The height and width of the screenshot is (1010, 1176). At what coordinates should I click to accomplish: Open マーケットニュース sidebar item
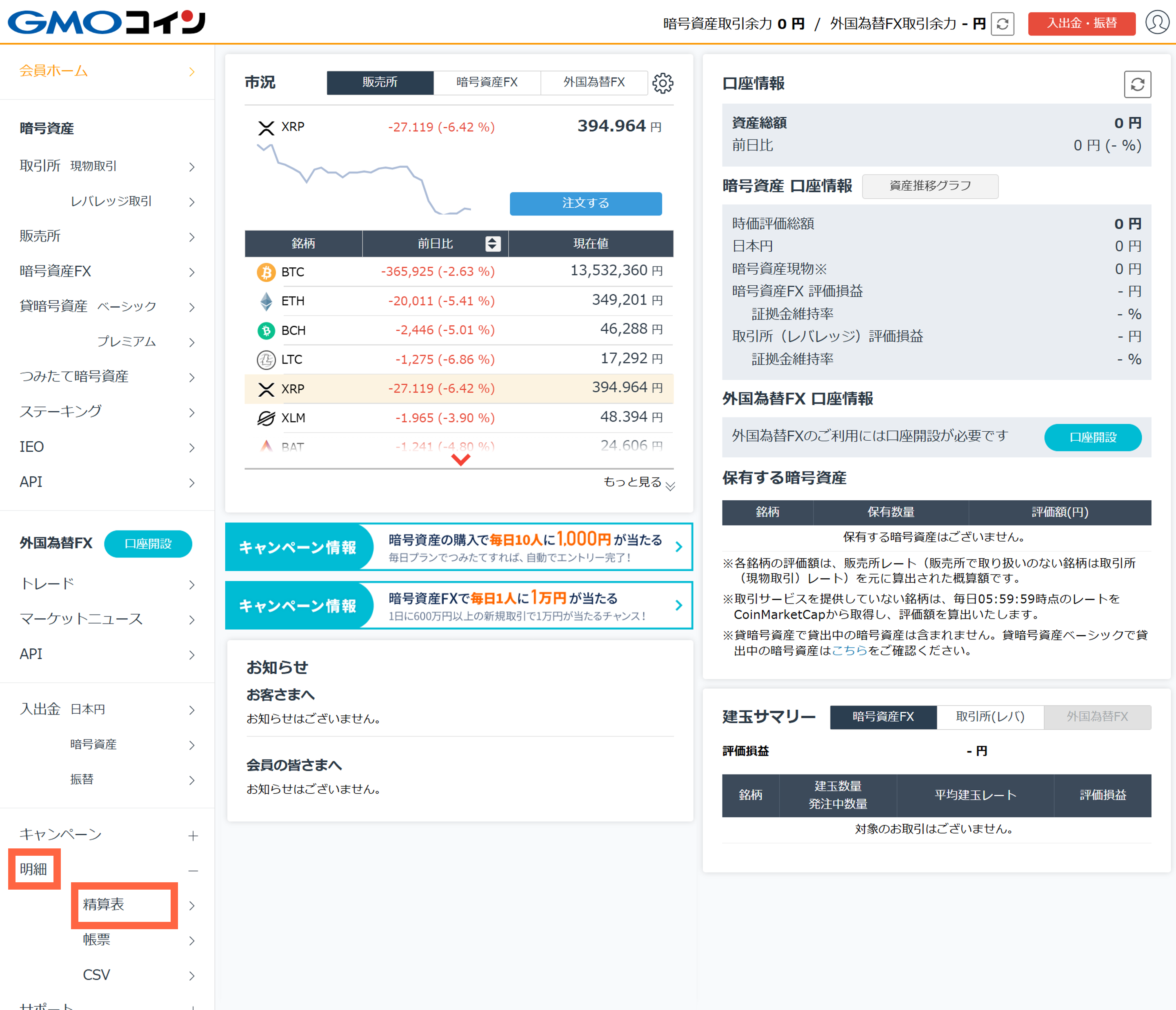(107, 619)
